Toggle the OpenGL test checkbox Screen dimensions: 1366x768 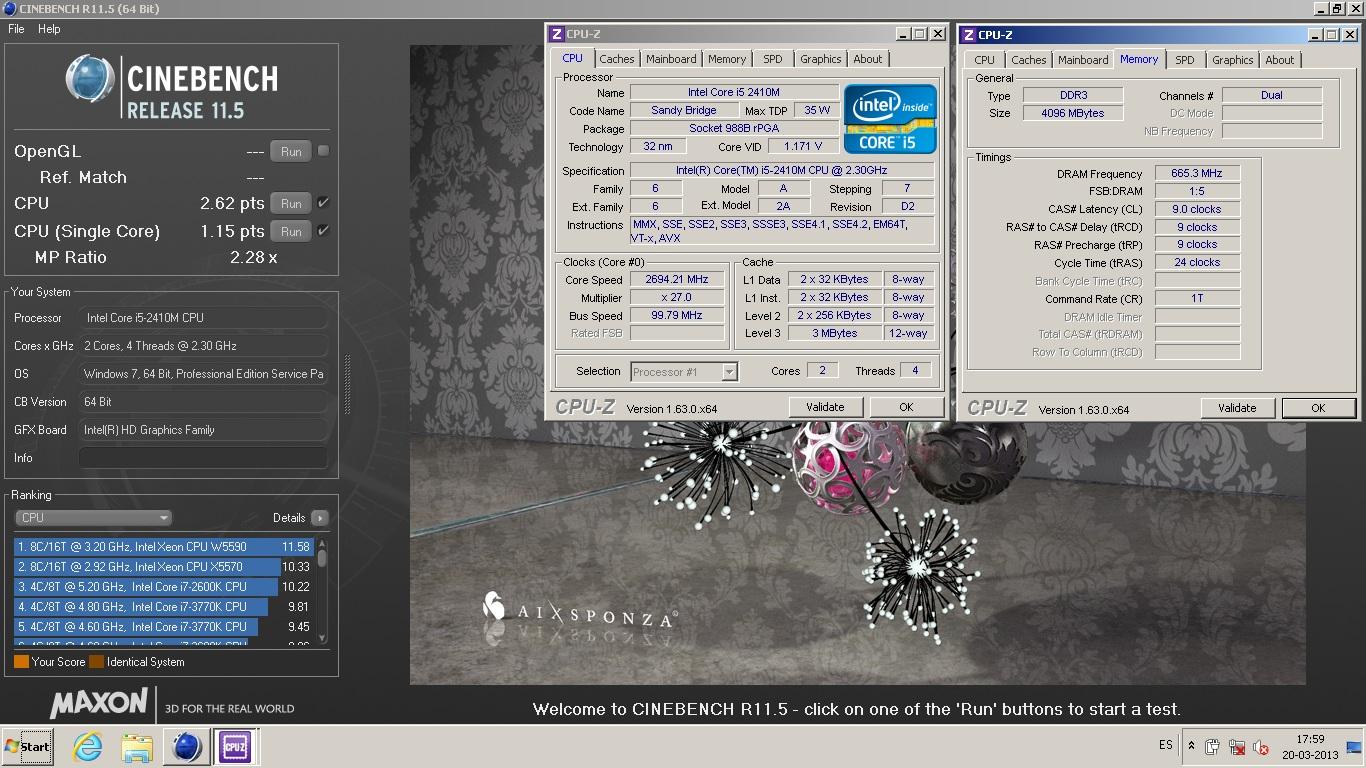[323, 151]
